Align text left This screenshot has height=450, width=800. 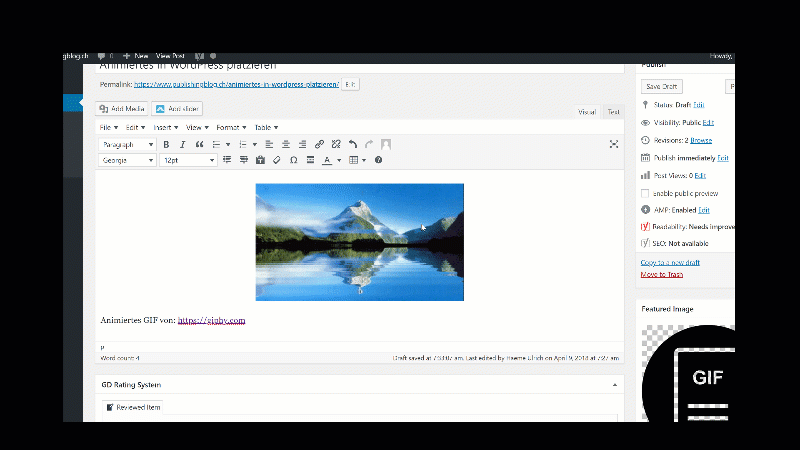click(269, 144)
